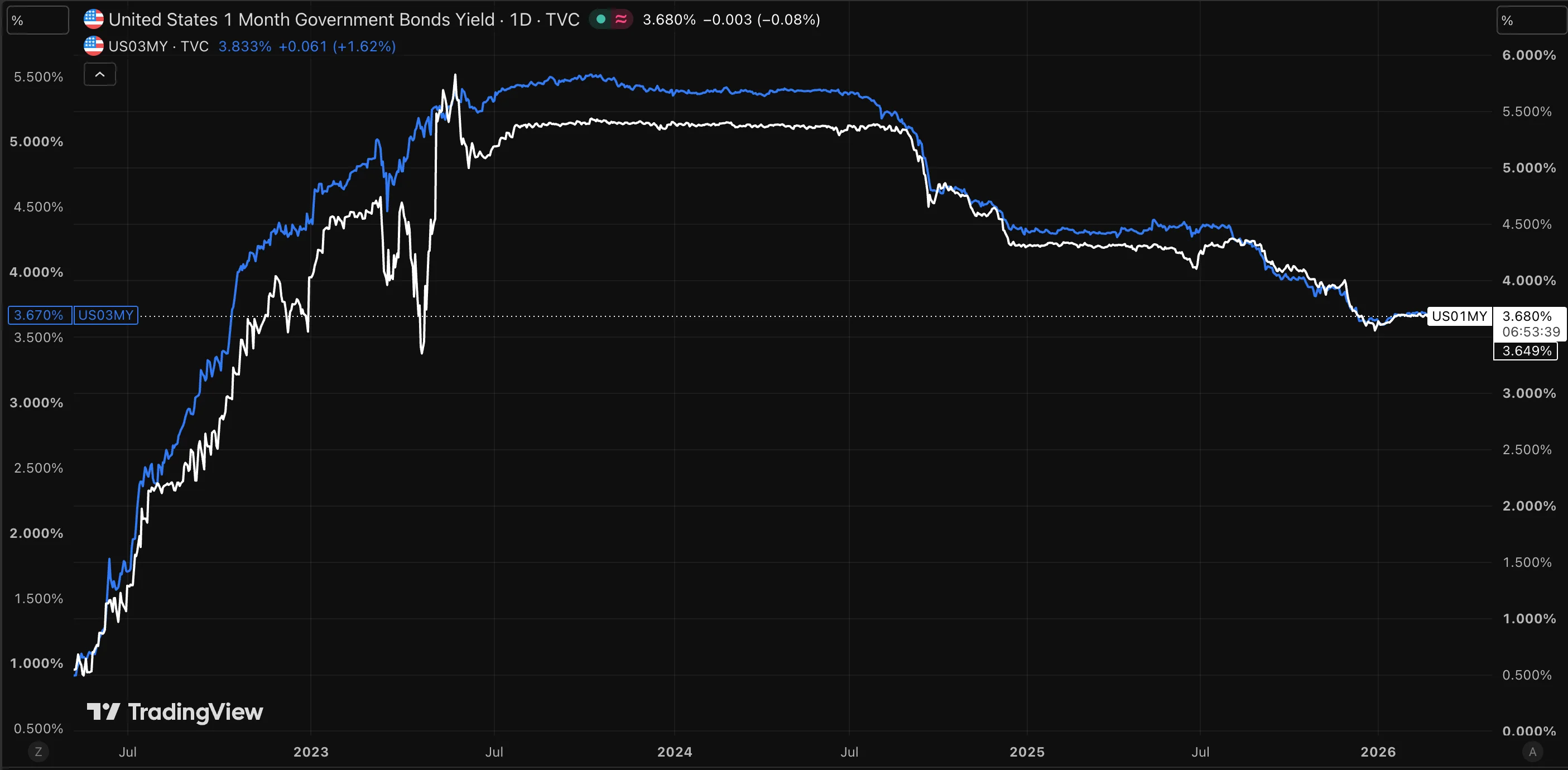
Task: Click the 06:53:39 countdown label
Action: (1531, 333)
